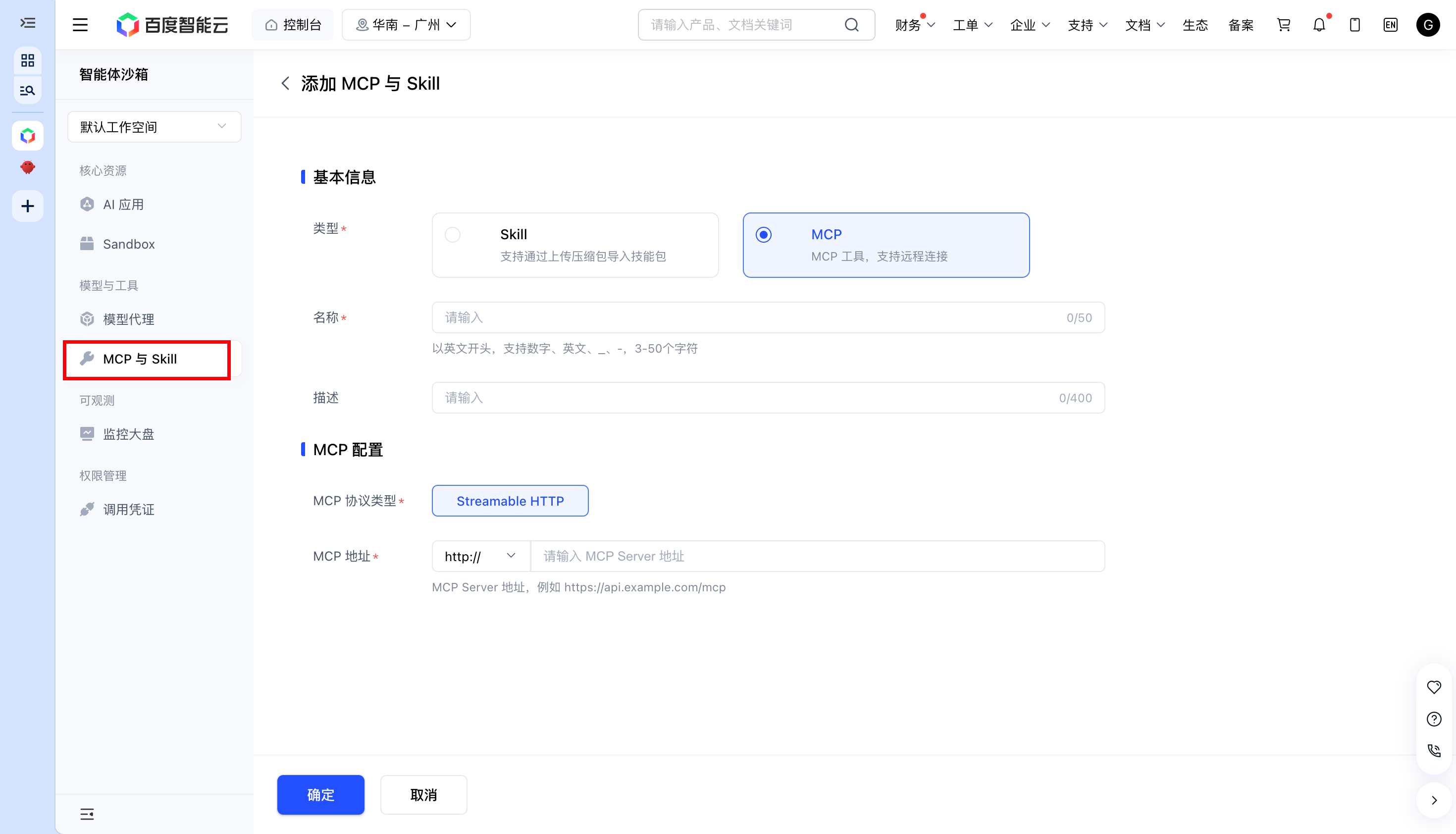1456x834 pixels.
Task: Switch language with the EN icon
Action: 1390,25
